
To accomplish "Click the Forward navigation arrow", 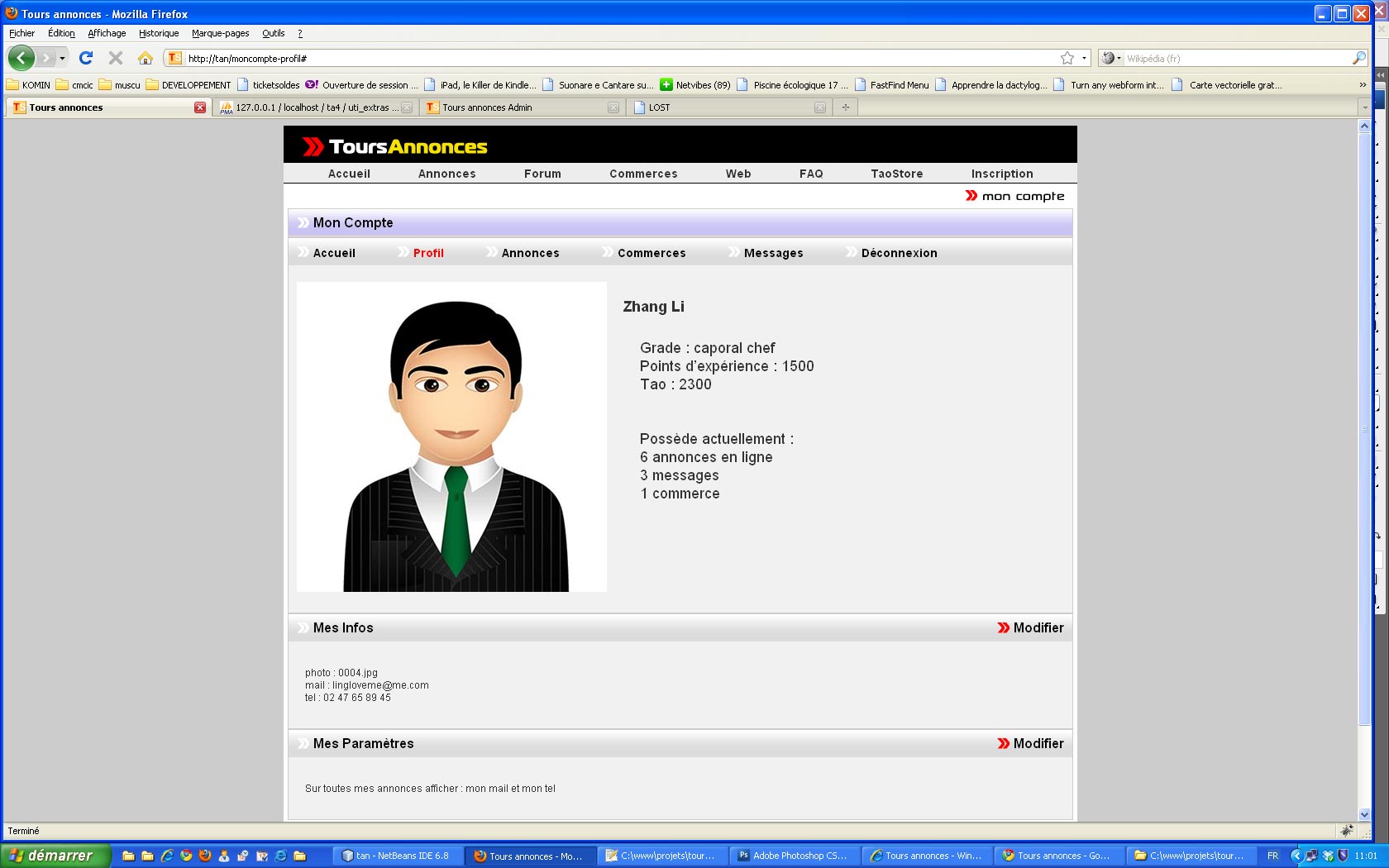I will [46, 58].
